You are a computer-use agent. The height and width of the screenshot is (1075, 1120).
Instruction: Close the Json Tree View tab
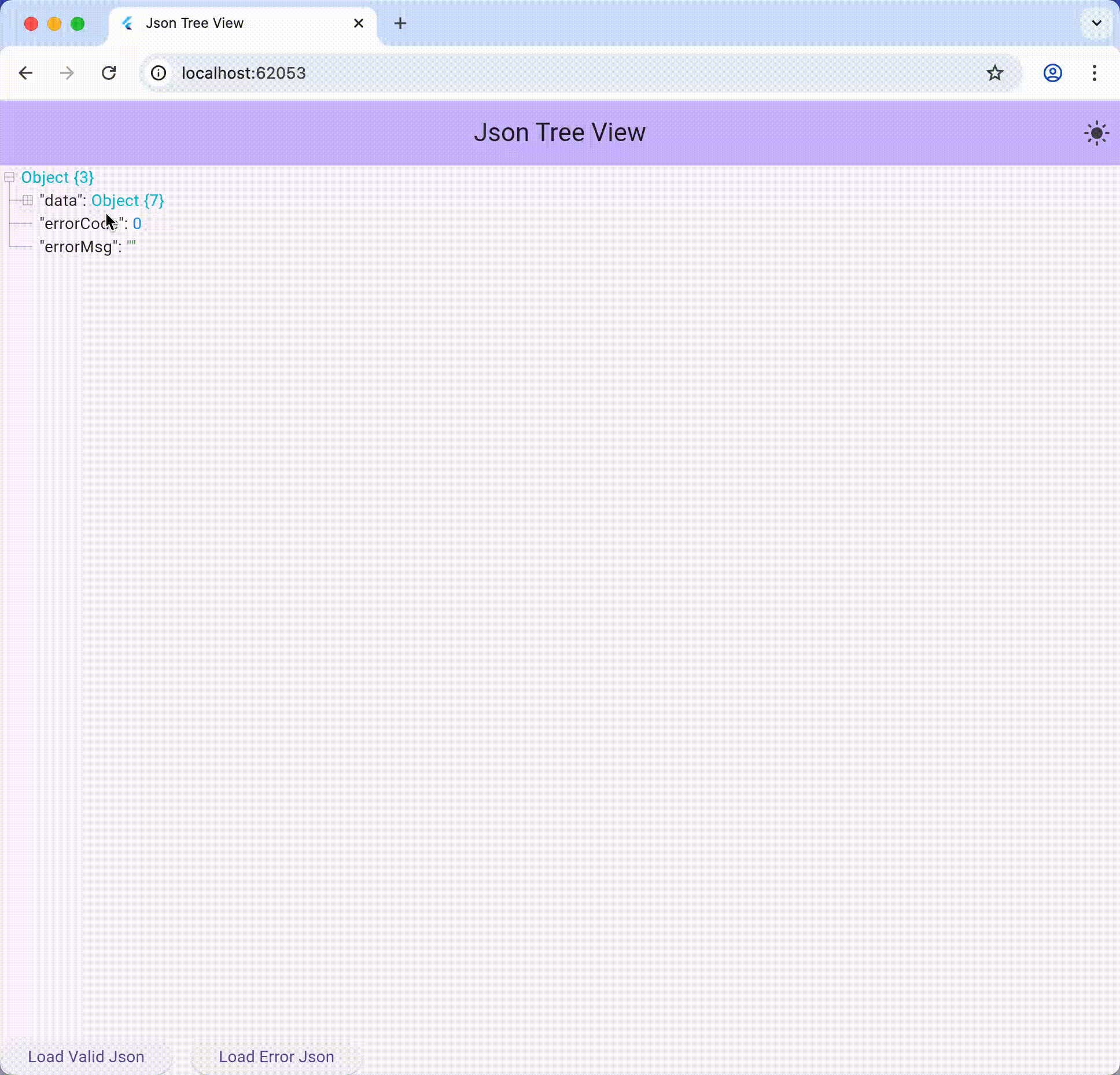(359, 23)
